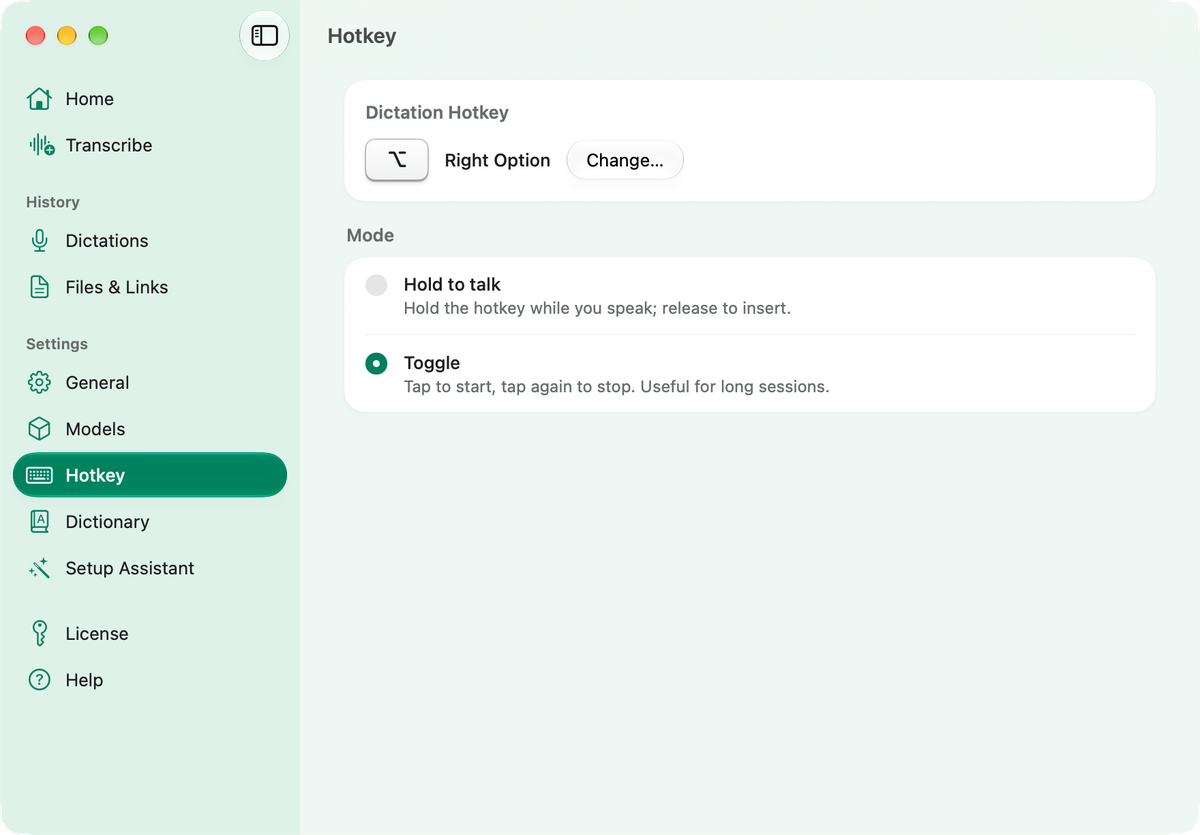Open General settings label
The image size is (1200, 835).
pyautogui.click(x=97, y=383)
